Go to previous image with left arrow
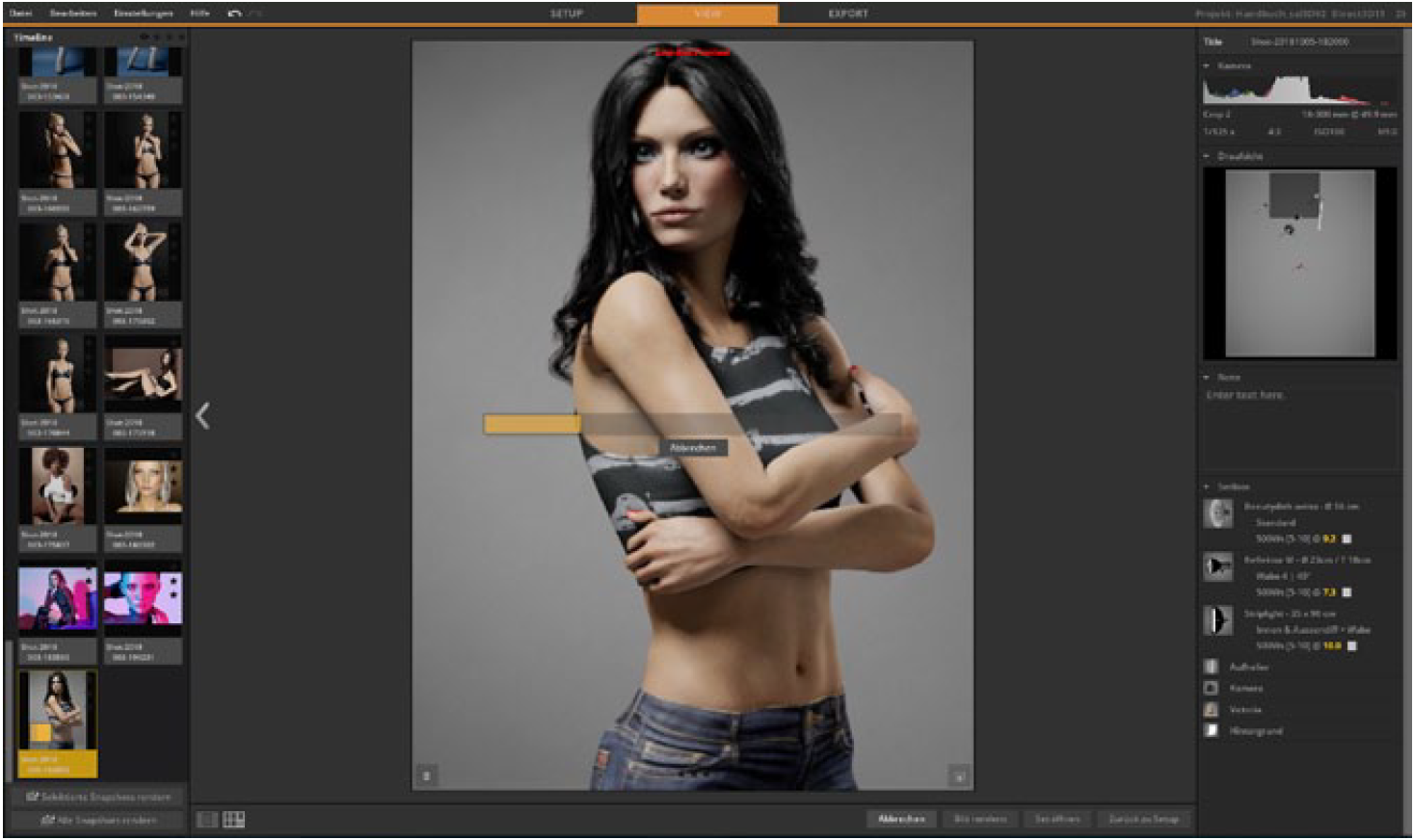Viewport: 1414px width, 840px height. [202, 416]
